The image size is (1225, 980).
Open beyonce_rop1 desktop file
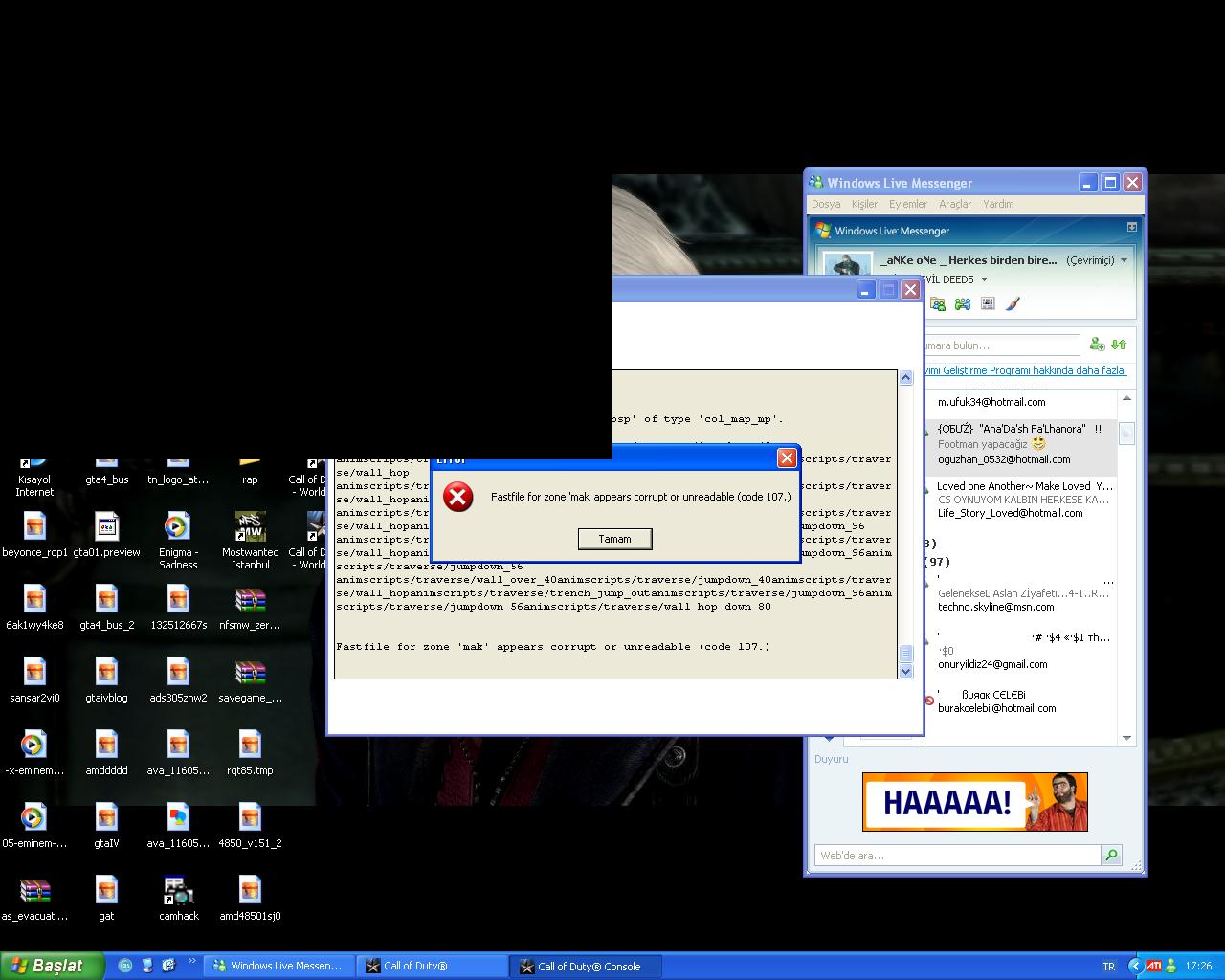pyautogui.click(x=34, y=535)
